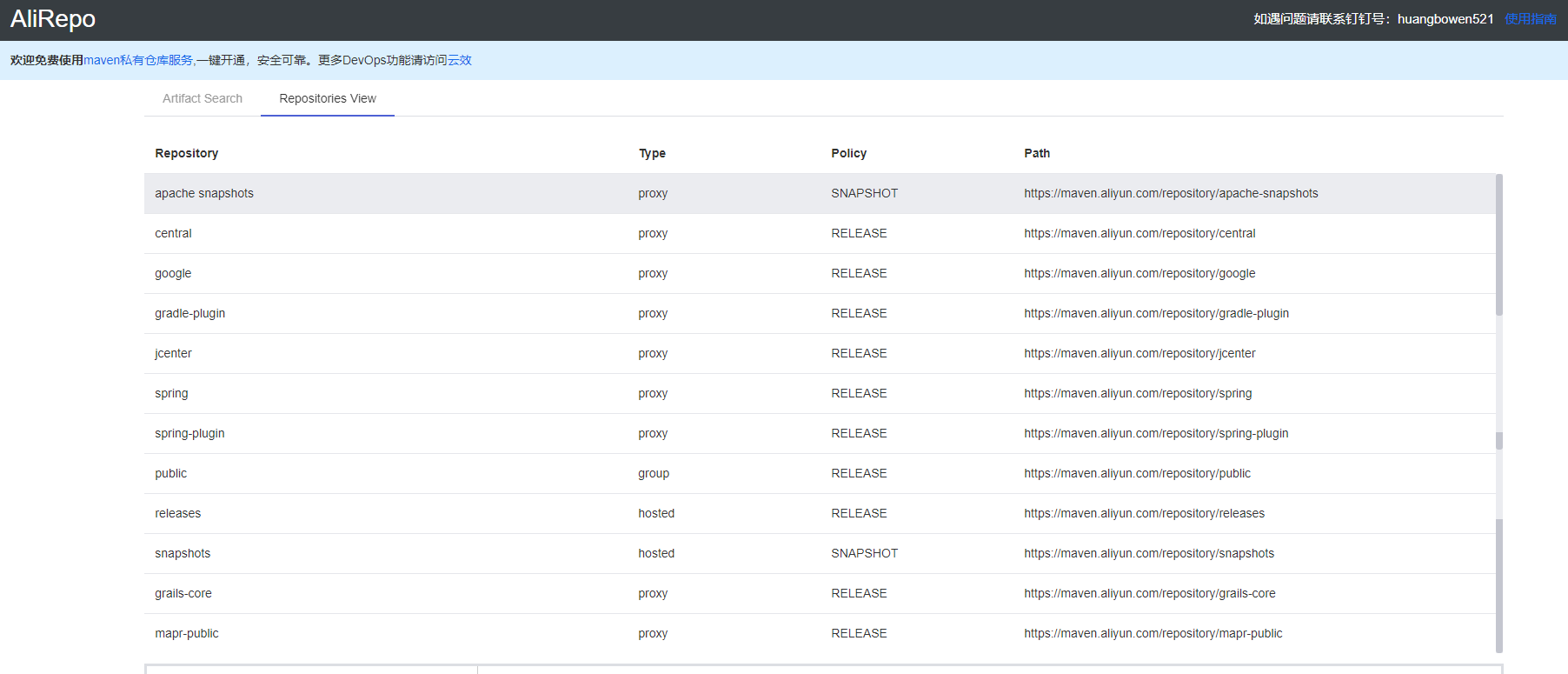Screen dimensions: 1568x674
Task: Click the repository/snapshots path URL
Action: coord(1149,553)
